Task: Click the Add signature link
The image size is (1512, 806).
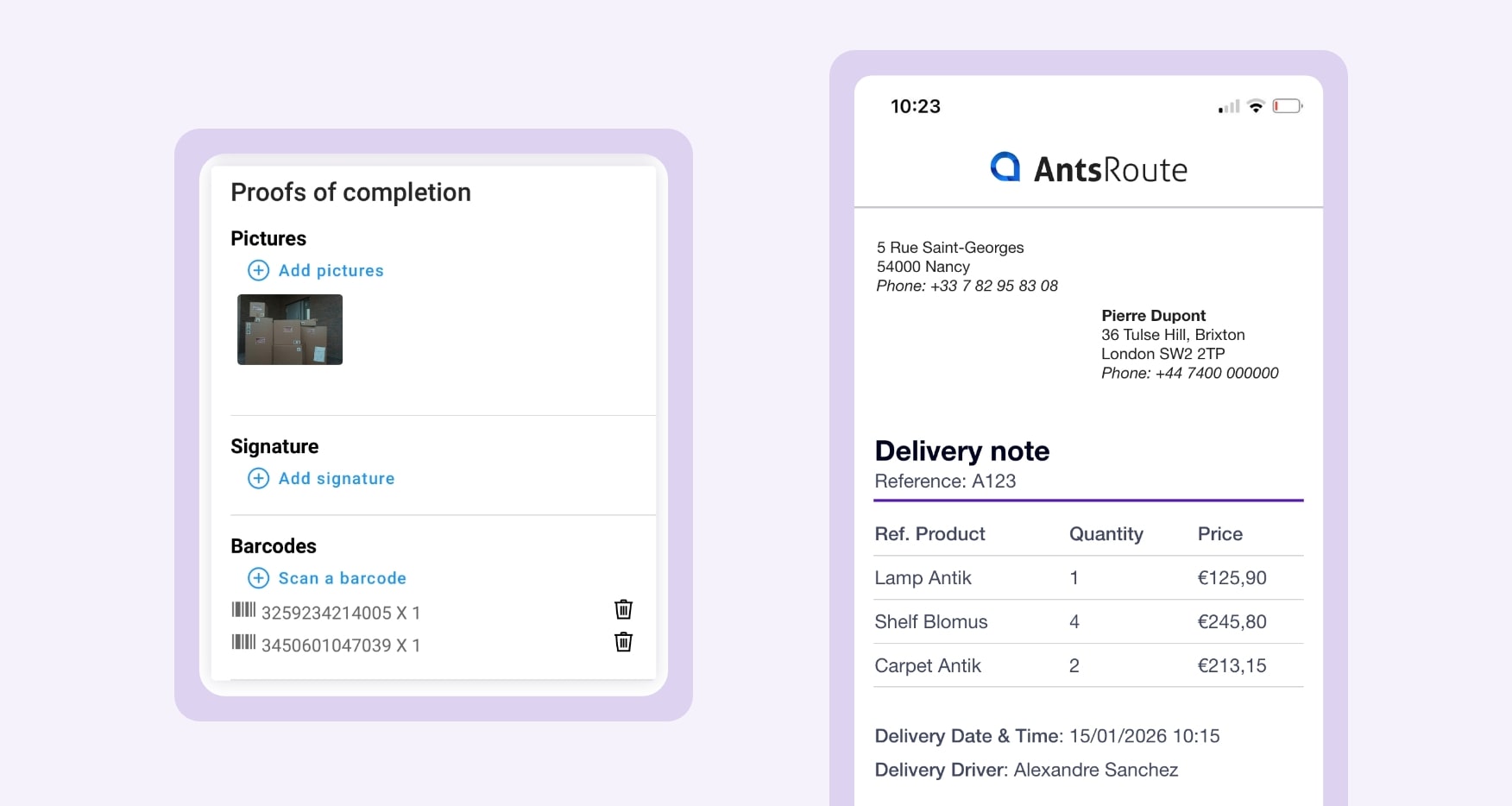Action: point(336,479)
